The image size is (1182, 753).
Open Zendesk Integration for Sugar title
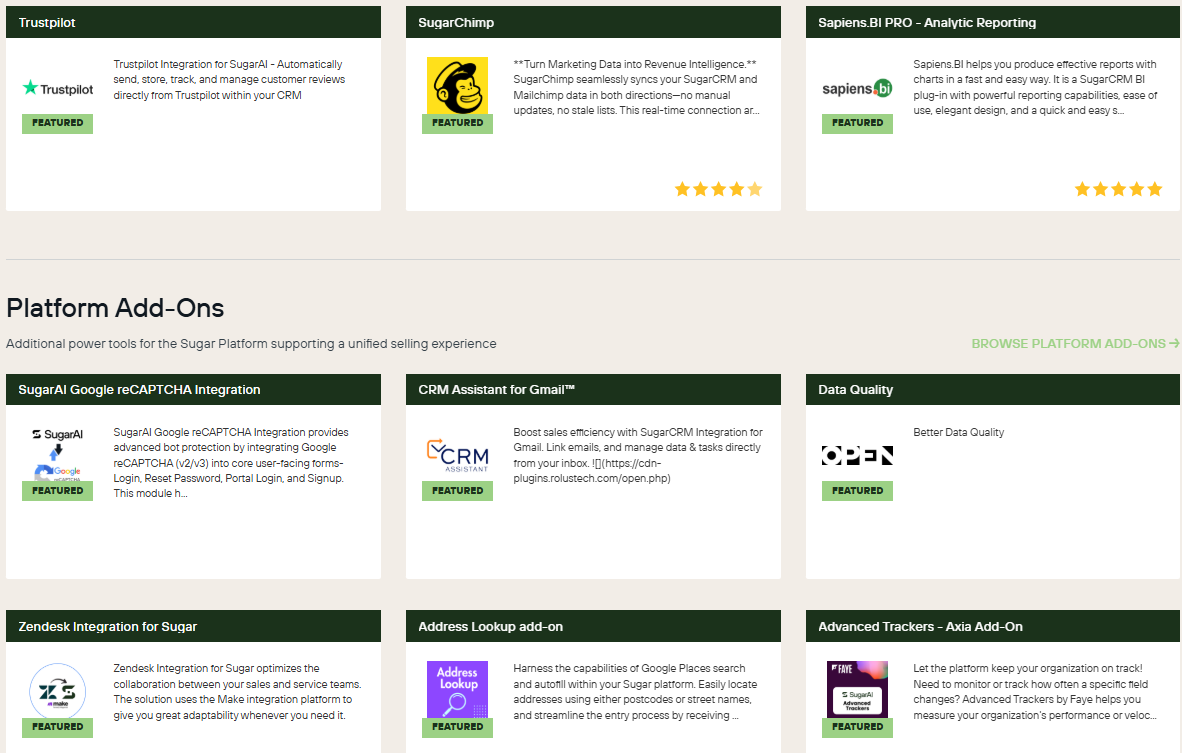coord(108,626)
